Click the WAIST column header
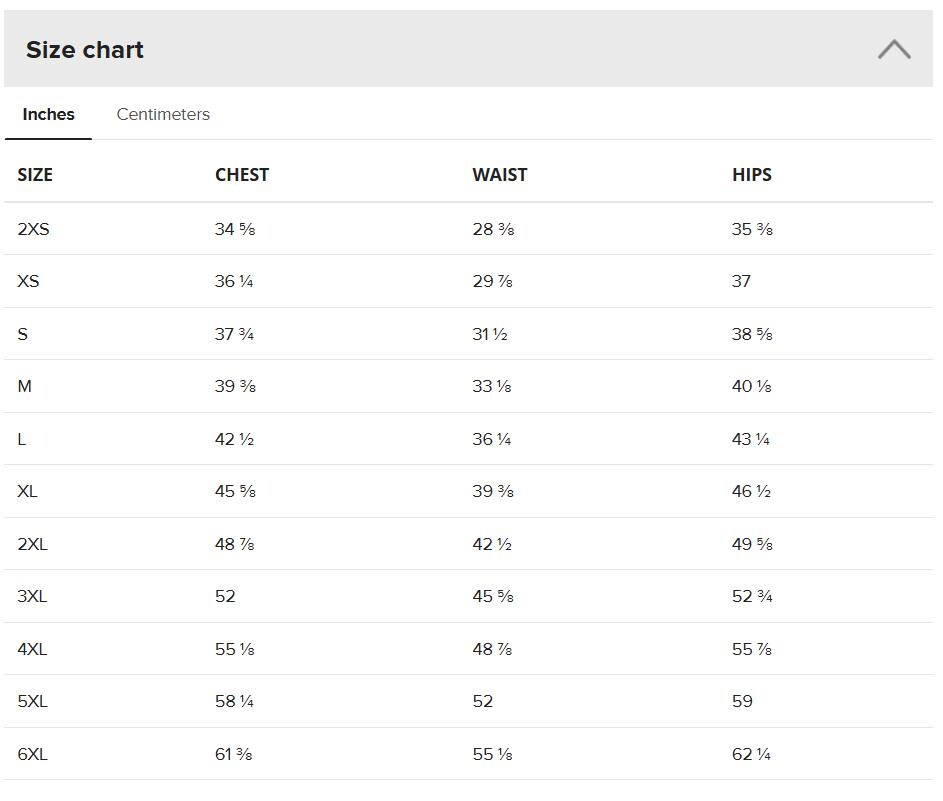The width and height of the screenshot is (943, 801). point(500,175)
